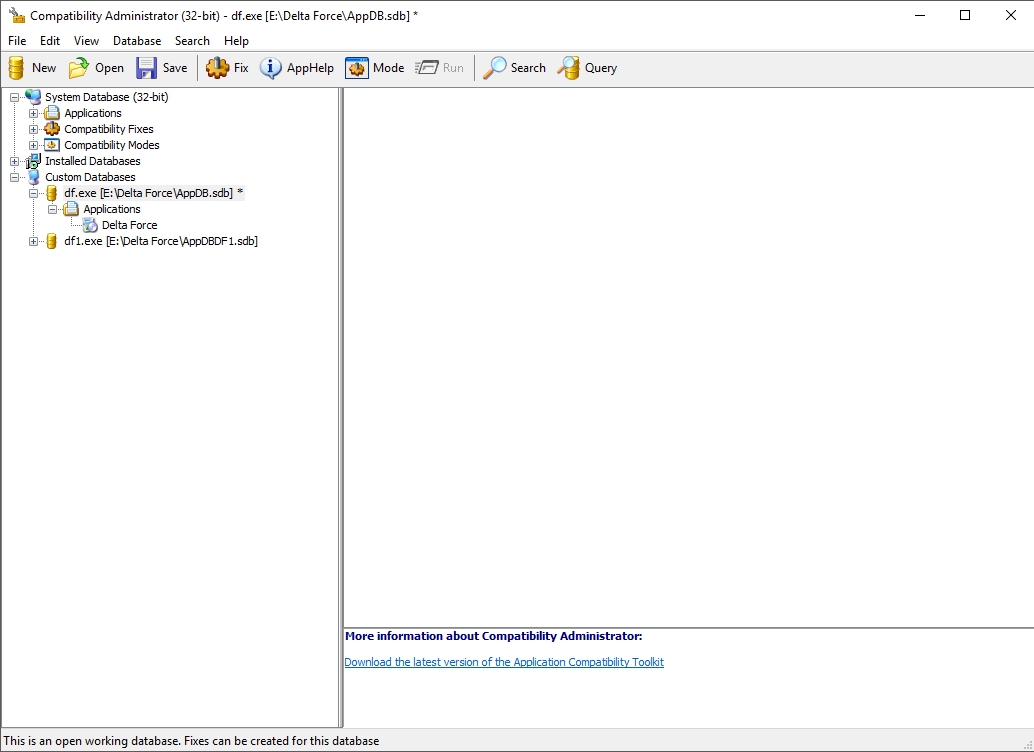This screenshot has width=1034, height=752.
Task: Select the Compatibility Fixes label
Action: pyautogui.click(x=109, y=129)
